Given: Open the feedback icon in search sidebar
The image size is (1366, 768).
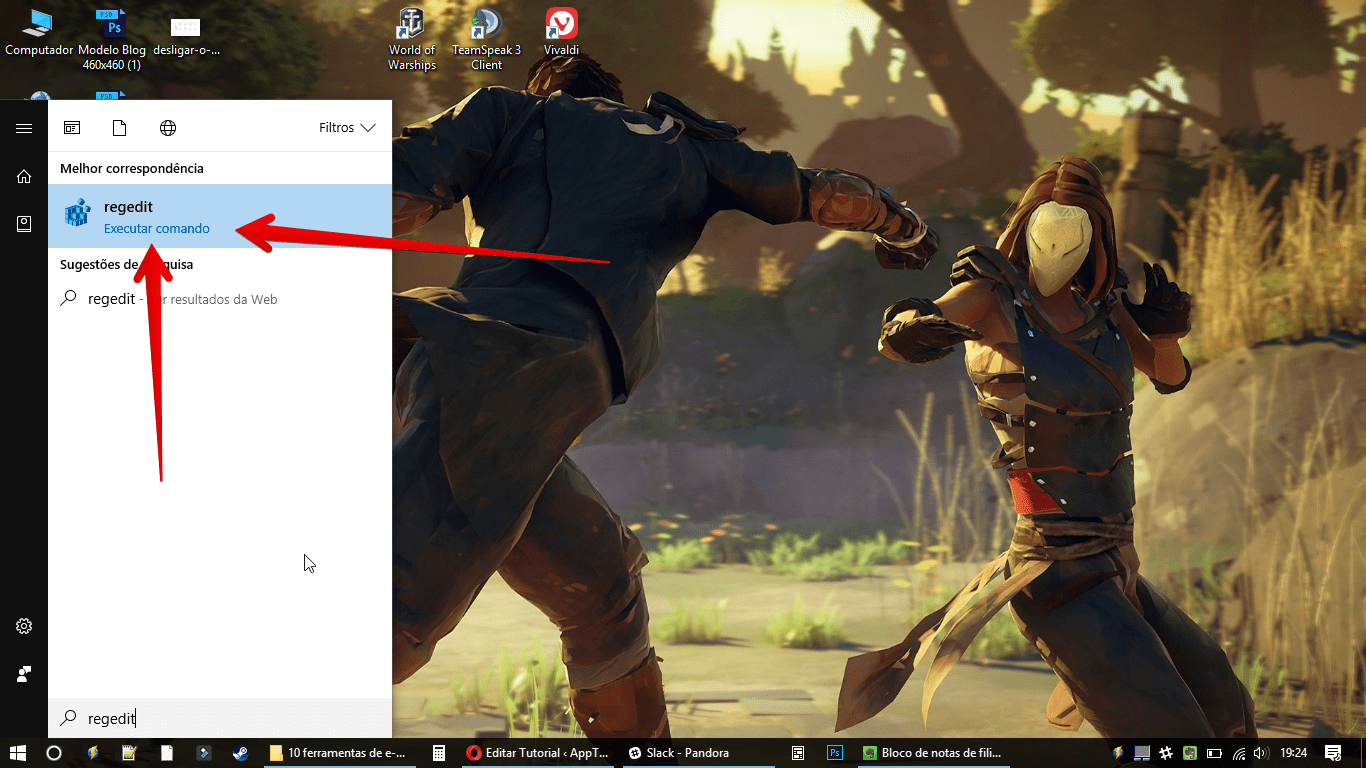Looking at the screenshot, I should click(x=24, y=674).
